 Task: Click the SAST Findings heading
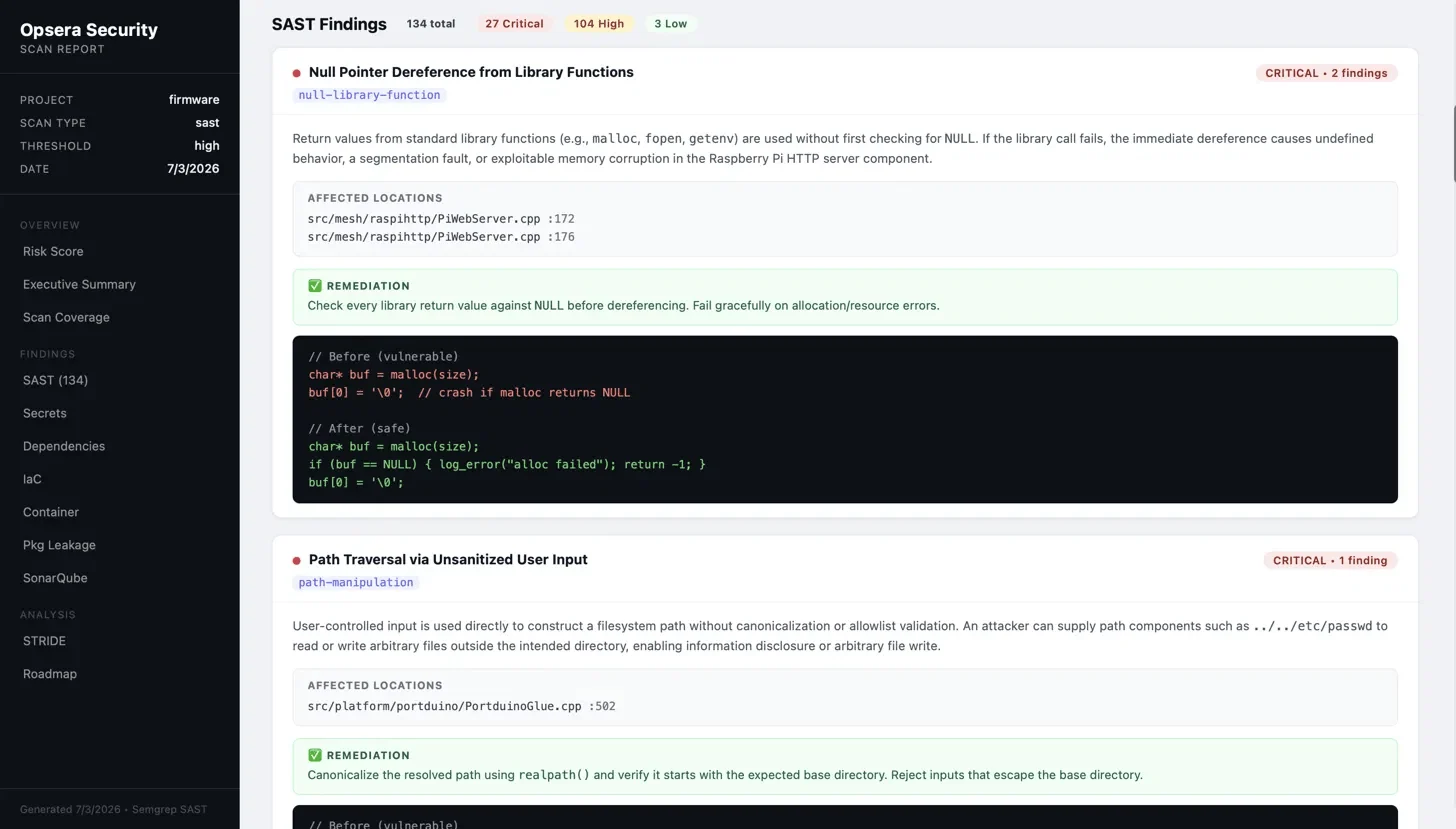(x=329, y=24)
